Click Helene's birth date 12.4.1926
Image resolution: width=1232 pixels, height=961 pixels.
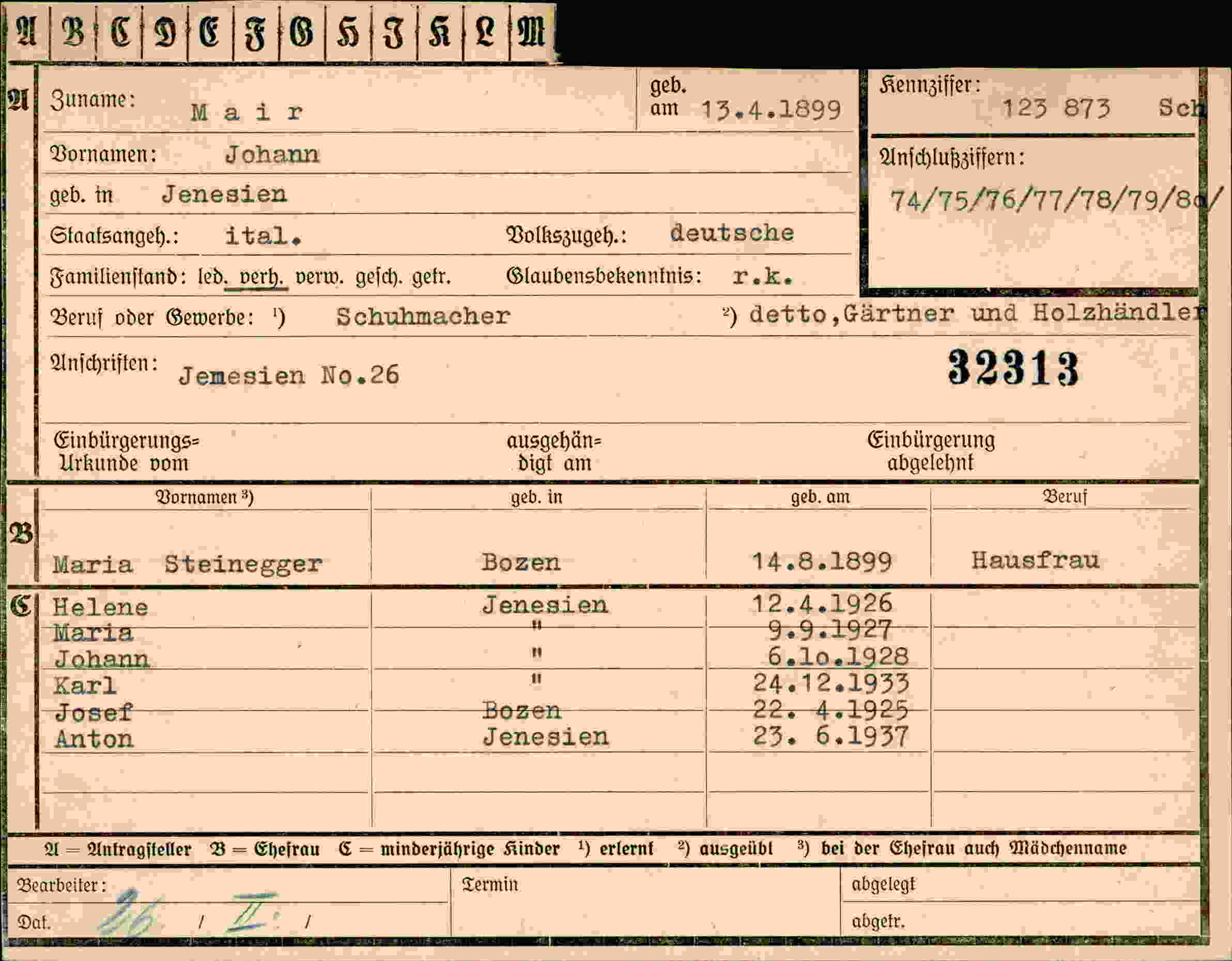(x=823, y=604)
